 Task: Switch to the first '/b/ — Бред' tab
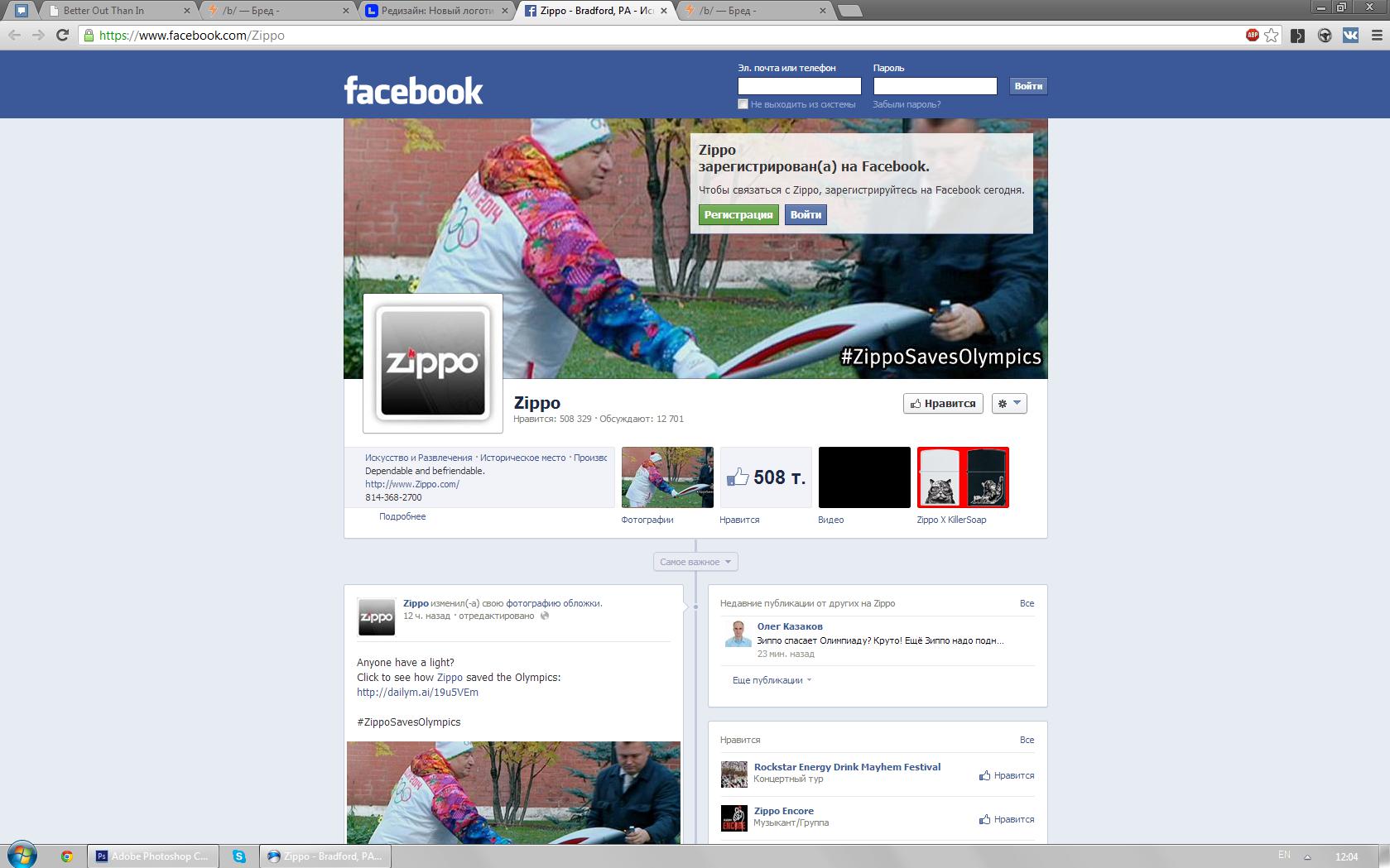pos(277,11)
